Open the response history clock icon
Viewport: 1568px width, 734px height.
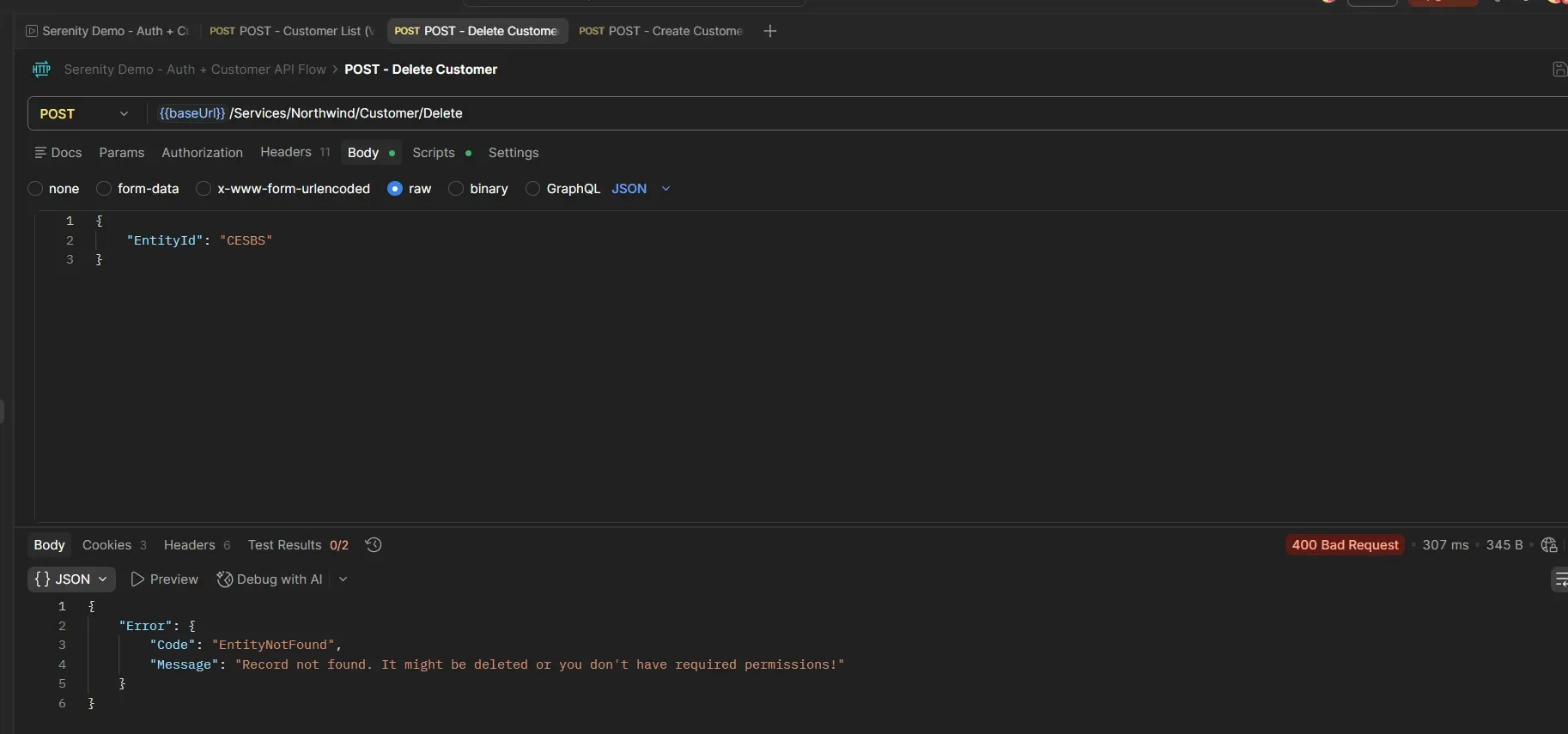(x=374, y=545)
